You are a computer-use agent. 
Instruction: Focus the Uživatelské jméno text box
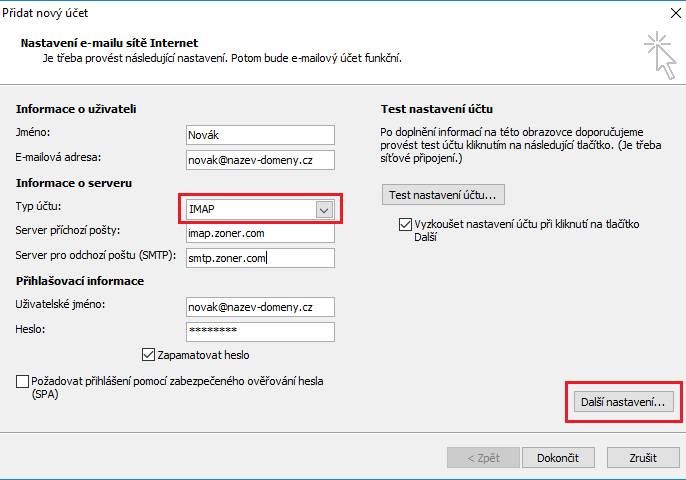pos(260,307)
